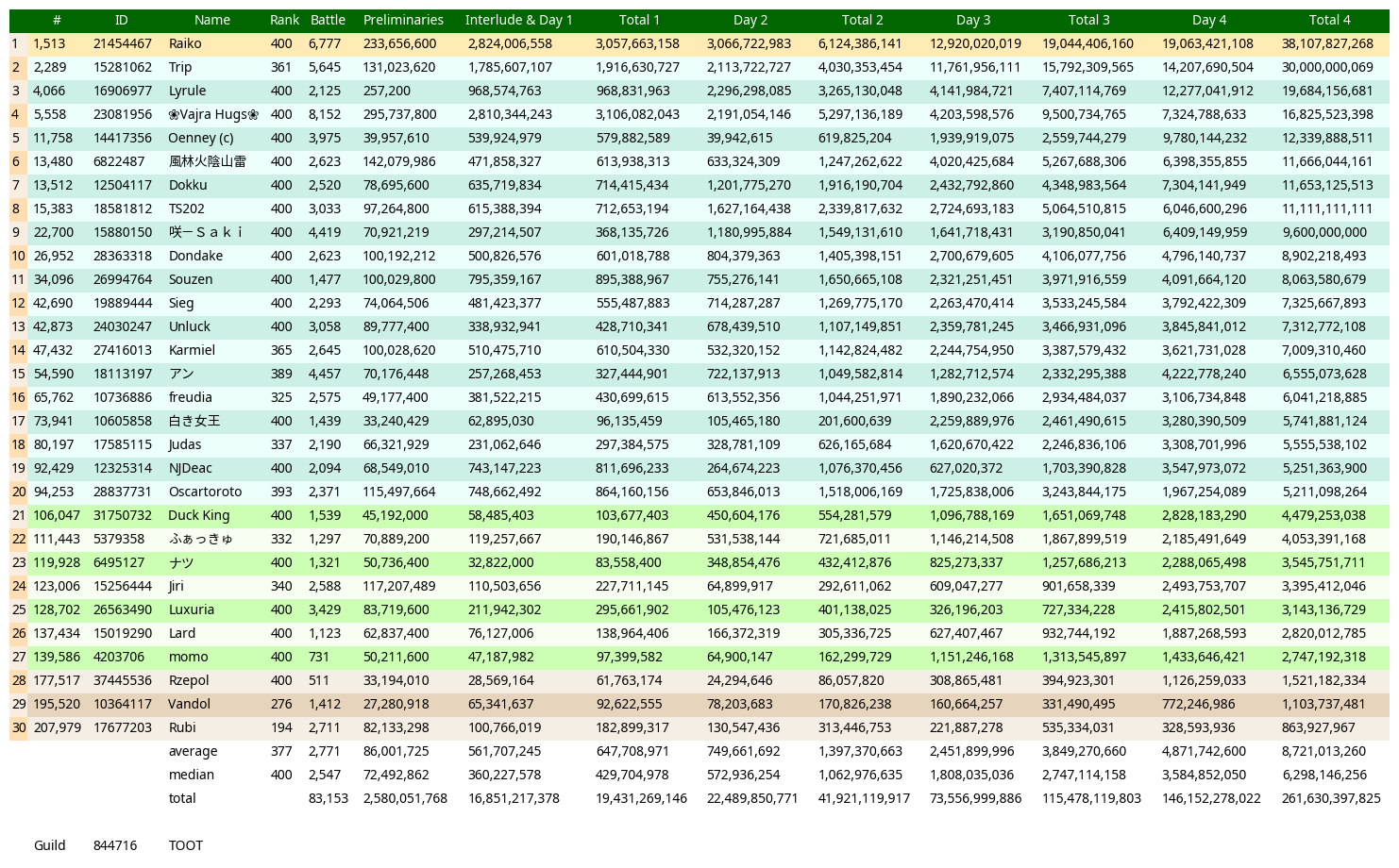Image resolution: width=1399 pixels, height=868 pixels.
Task: Click player name Lyrule
Action: pyautogui.click(x=187, y=91)
